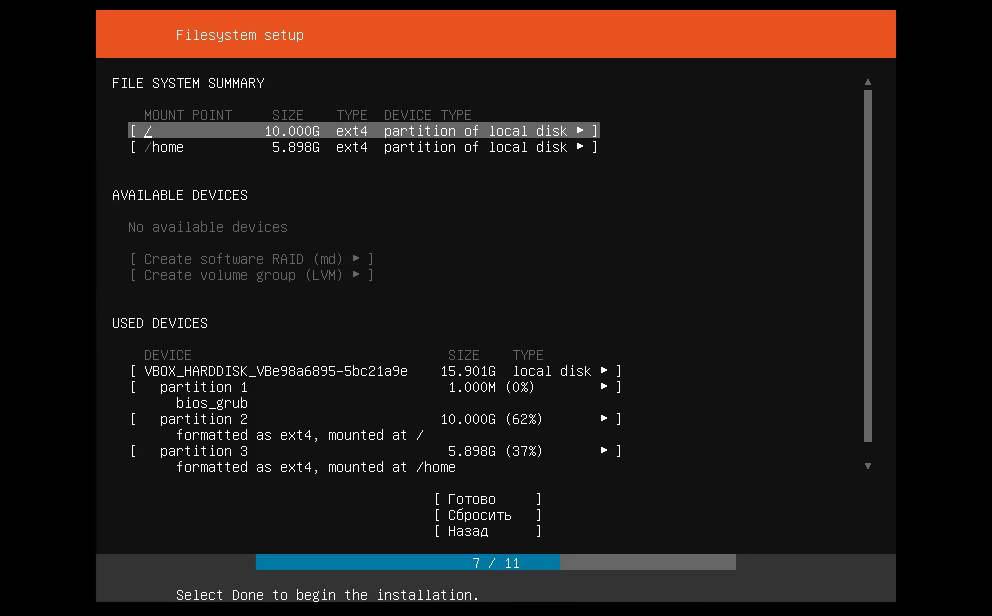The width and height of the screenshot is (992, 616).
Task: Click the 7 / 11 progress bar
Action: [x=496, y=563]
